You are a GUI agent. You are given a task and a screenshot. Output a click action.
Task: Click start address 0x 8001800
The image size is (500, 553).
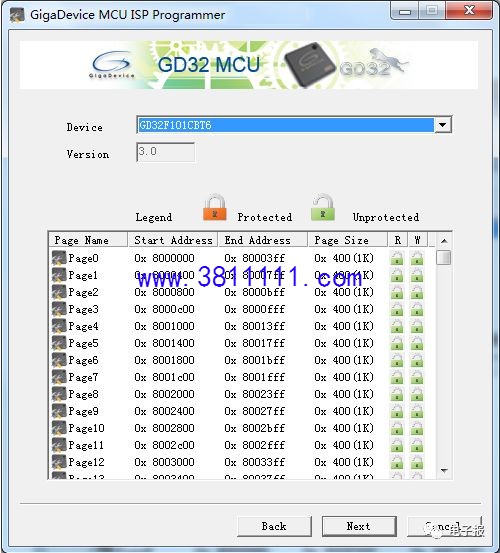click(164, 360)
